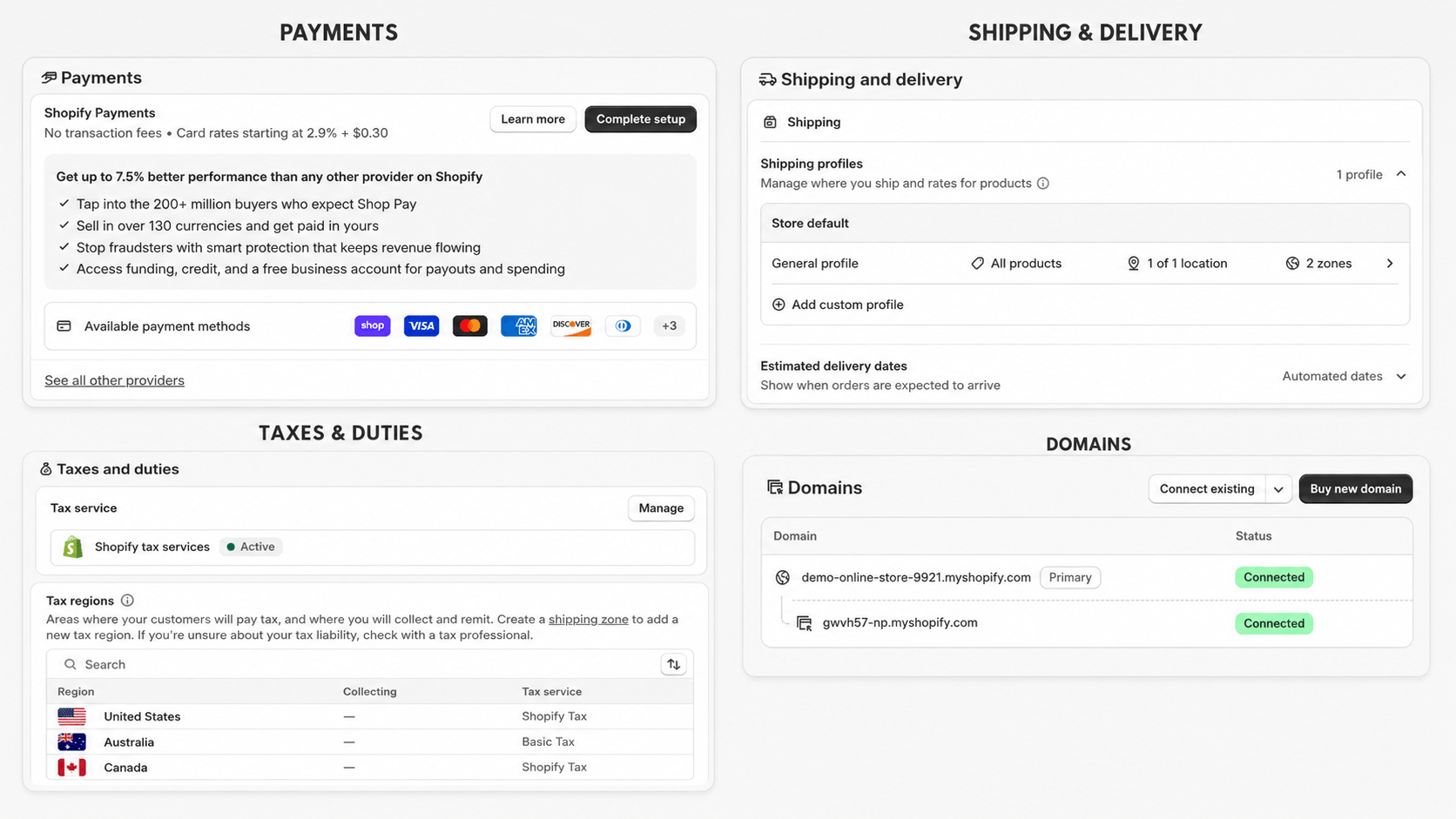
Task: Select the United States region row
Action: (370, 716)
